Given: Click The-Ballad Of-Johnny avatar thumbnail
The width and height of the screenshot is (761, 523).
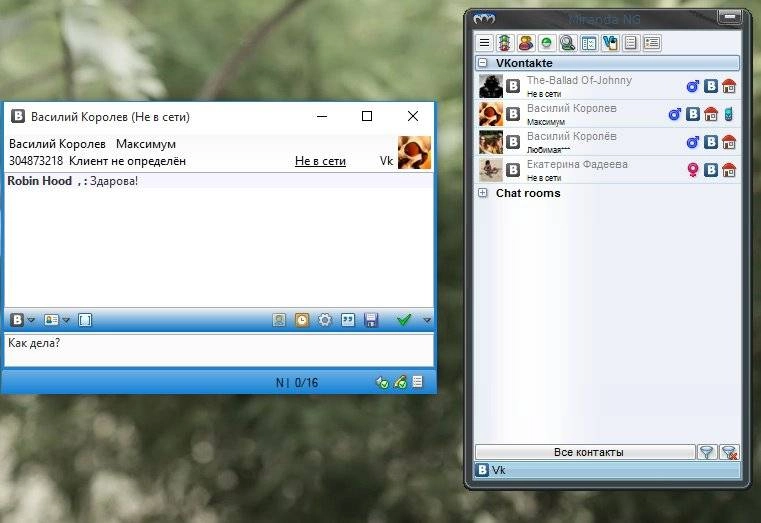Looking at the screenshot, I should tap(491, 86).
